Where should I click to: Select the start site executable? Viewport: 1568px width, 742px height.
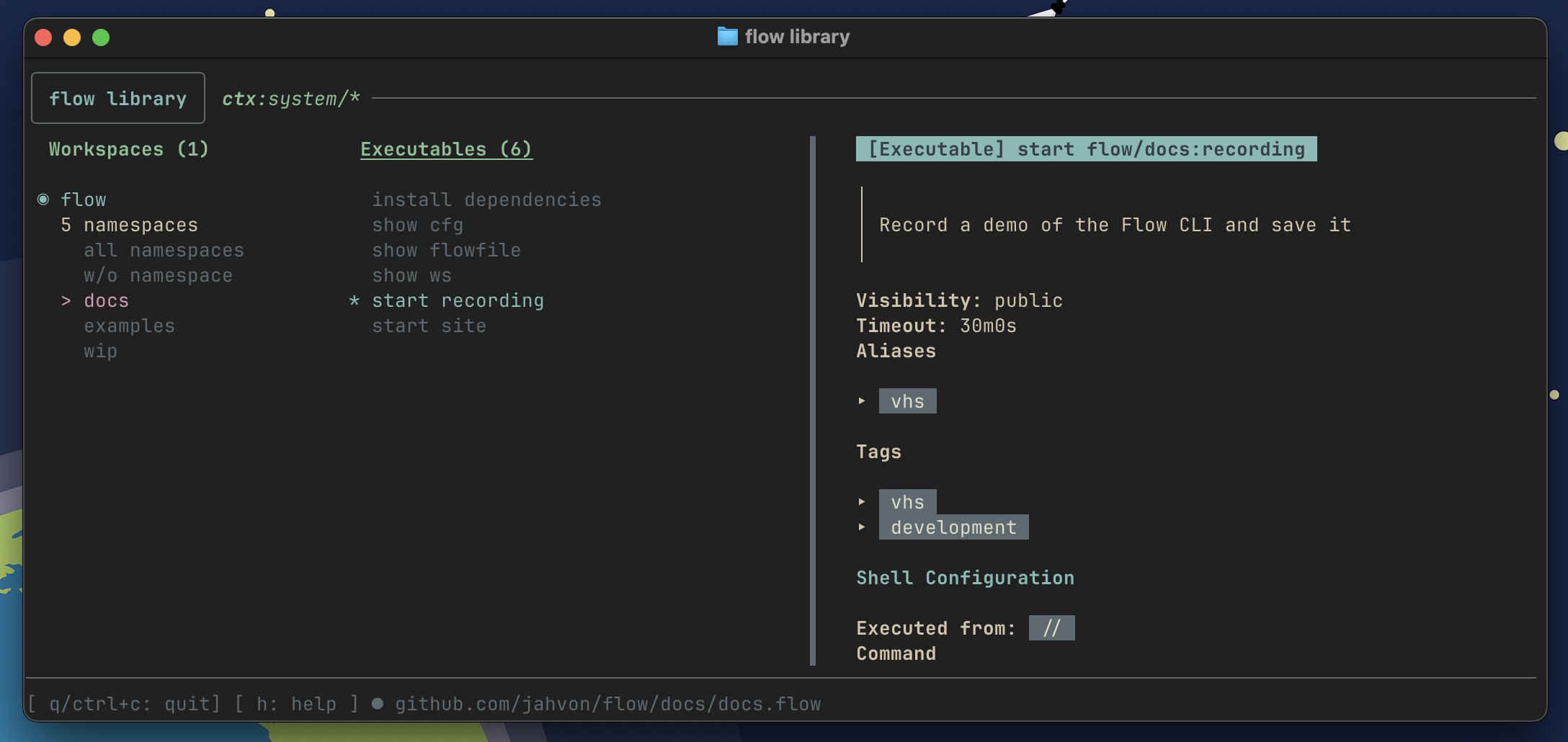coord(429,326)
